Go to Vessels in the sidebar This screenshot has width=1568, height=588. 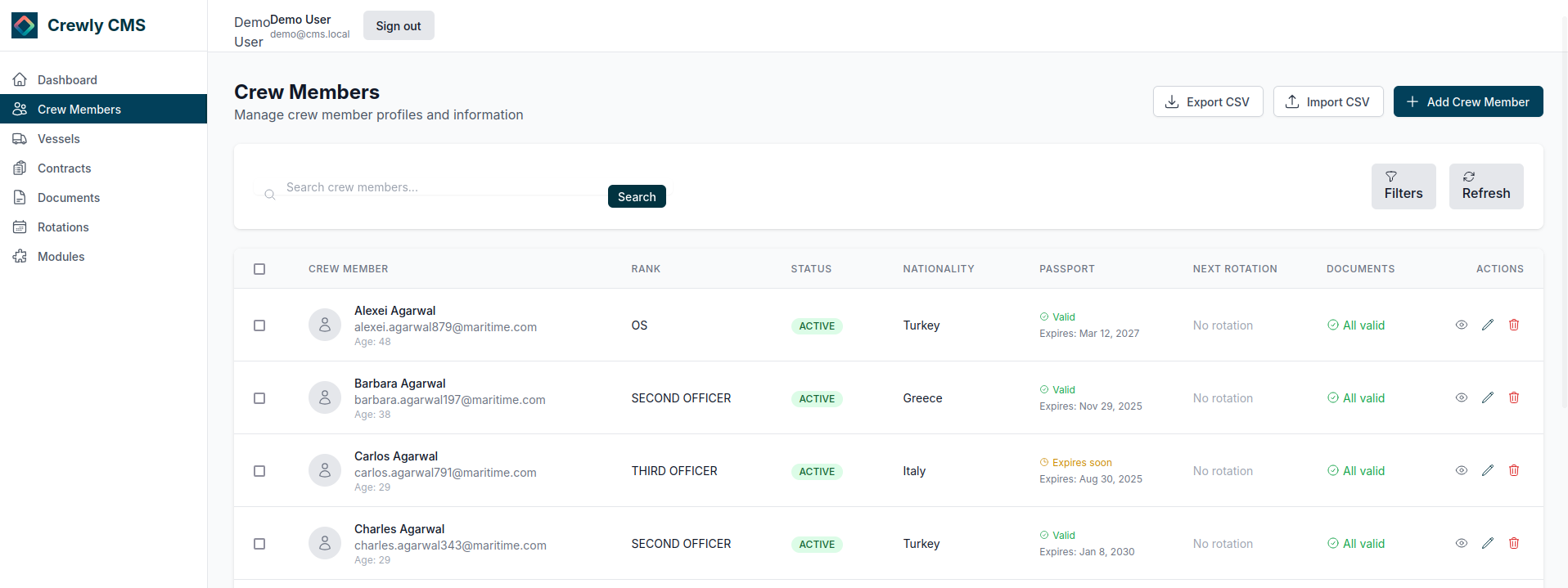click(103, 139)
